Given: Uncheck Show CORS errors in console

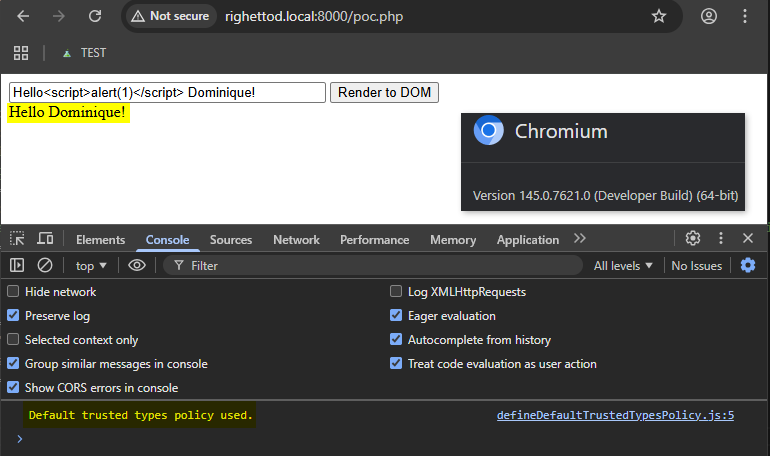Looking at the screenshot, I should click(13, 388).
